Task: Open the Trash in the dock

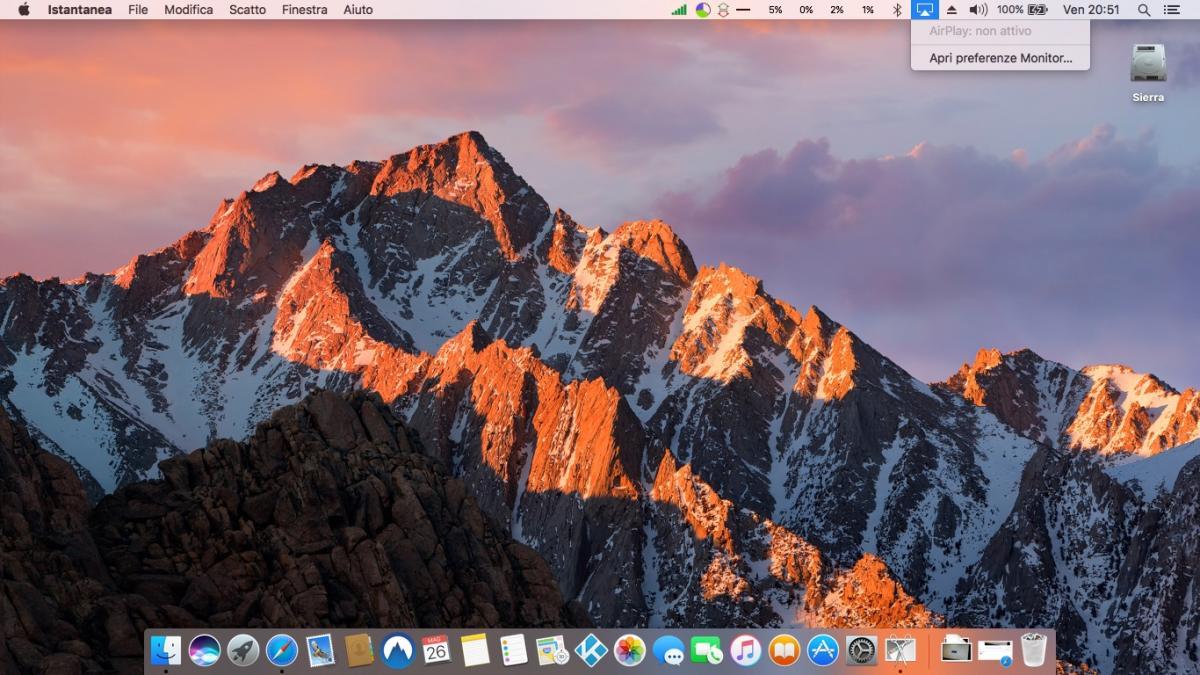Action: pyautogui.click(x=1034, y=651)
